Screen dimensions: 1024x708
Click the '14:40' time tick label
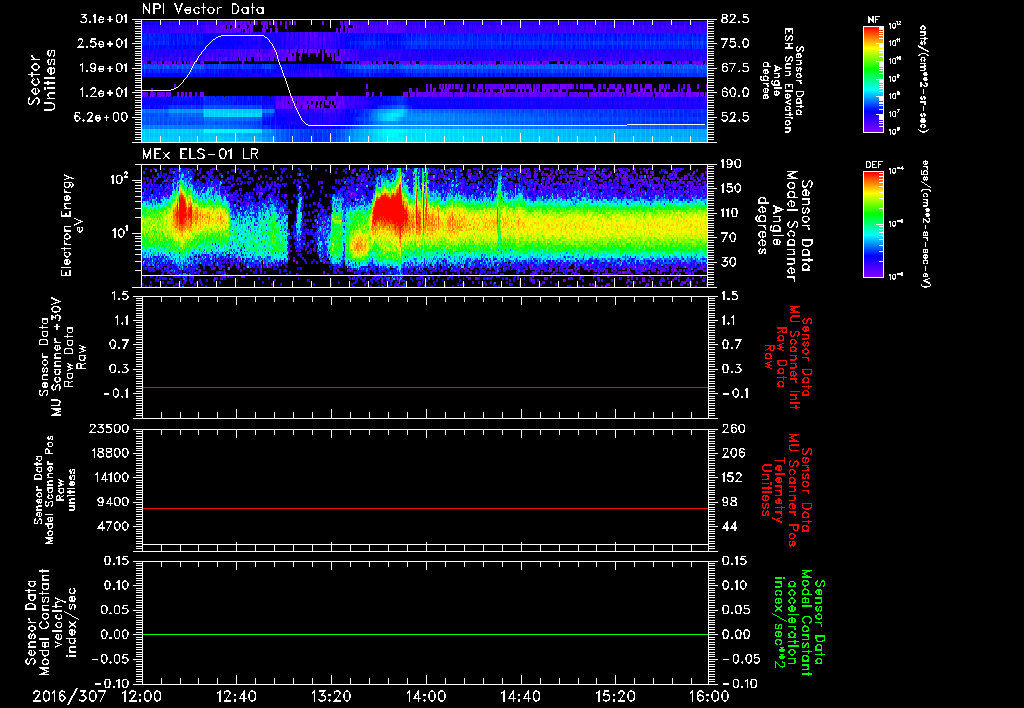coord(520,696)
